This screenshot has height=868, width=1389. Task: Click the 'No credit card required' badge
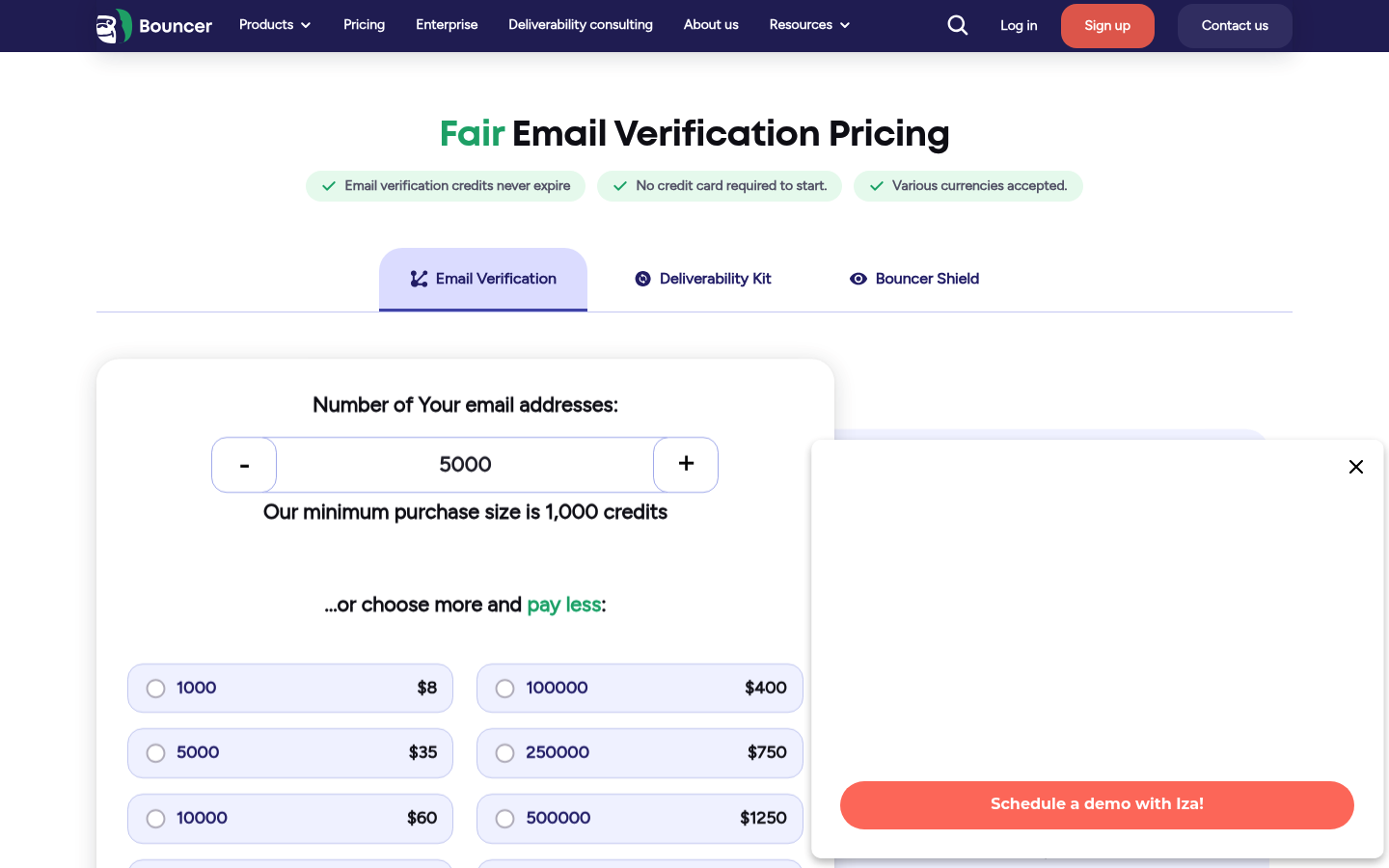[720, 186]
